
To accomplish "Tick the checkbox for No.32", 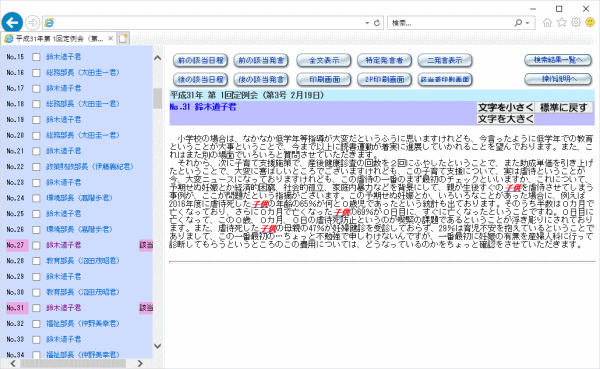I will 36,324.
